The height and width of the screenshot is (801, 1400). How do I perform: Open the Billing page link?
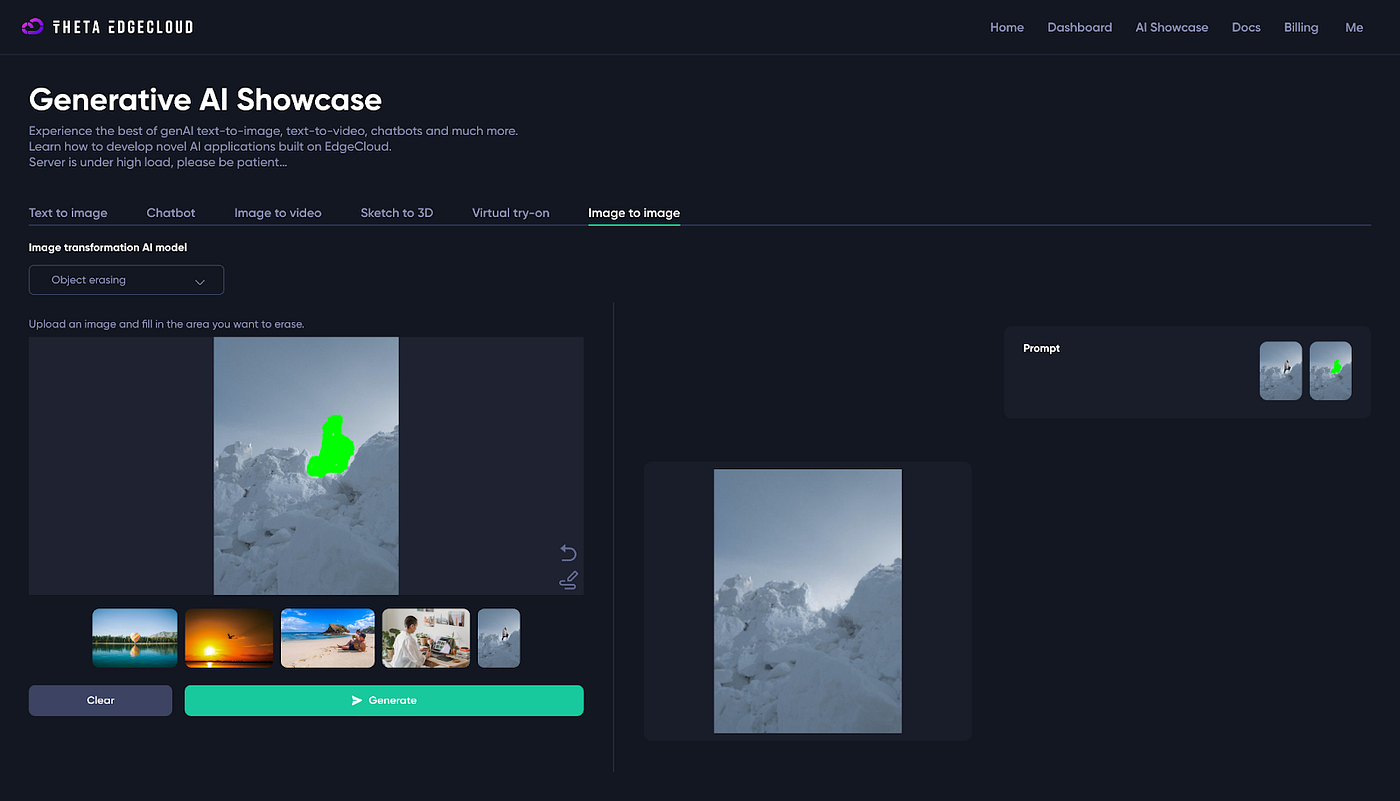pos(1301,28)
